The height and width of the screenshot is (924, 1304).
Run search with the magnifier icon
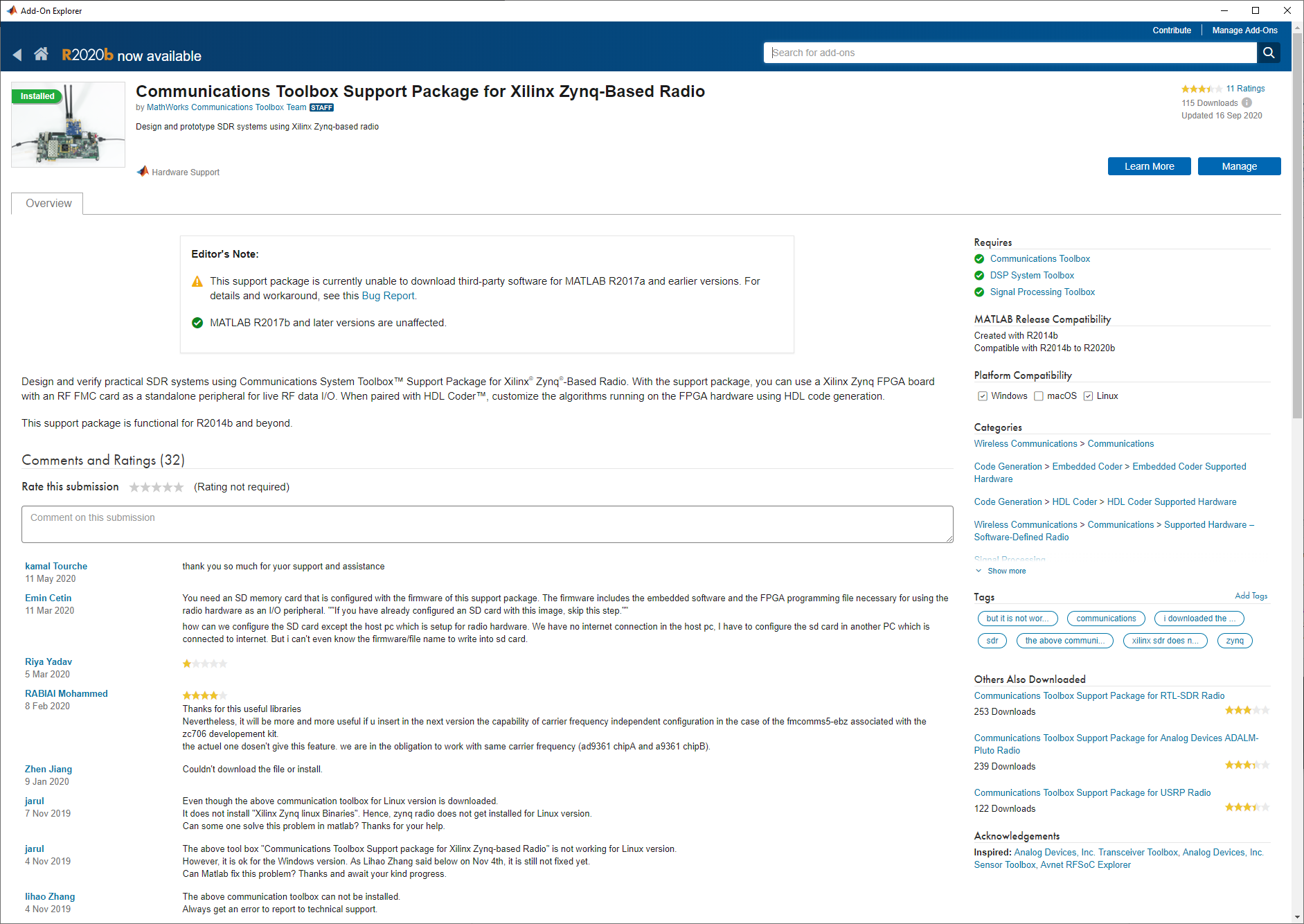point(1269,53)
